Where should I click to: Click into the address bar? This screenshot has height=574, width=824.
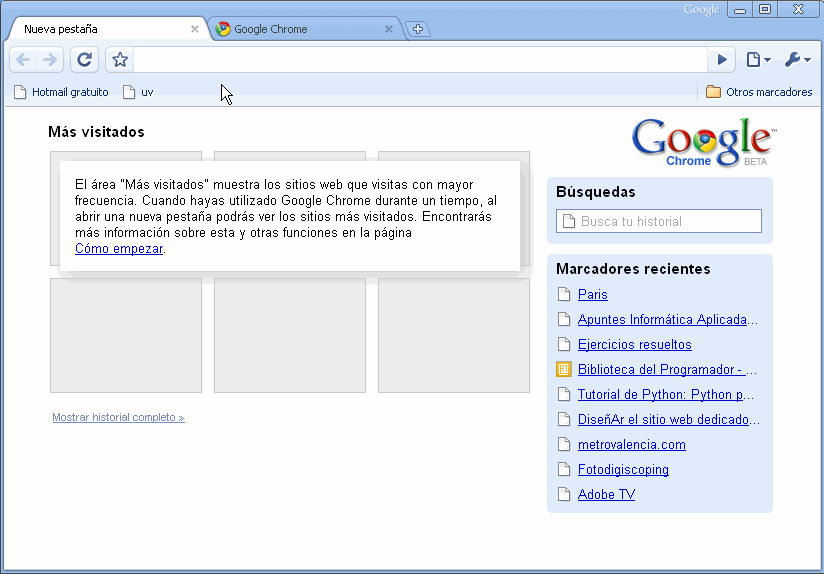(420, 59)
